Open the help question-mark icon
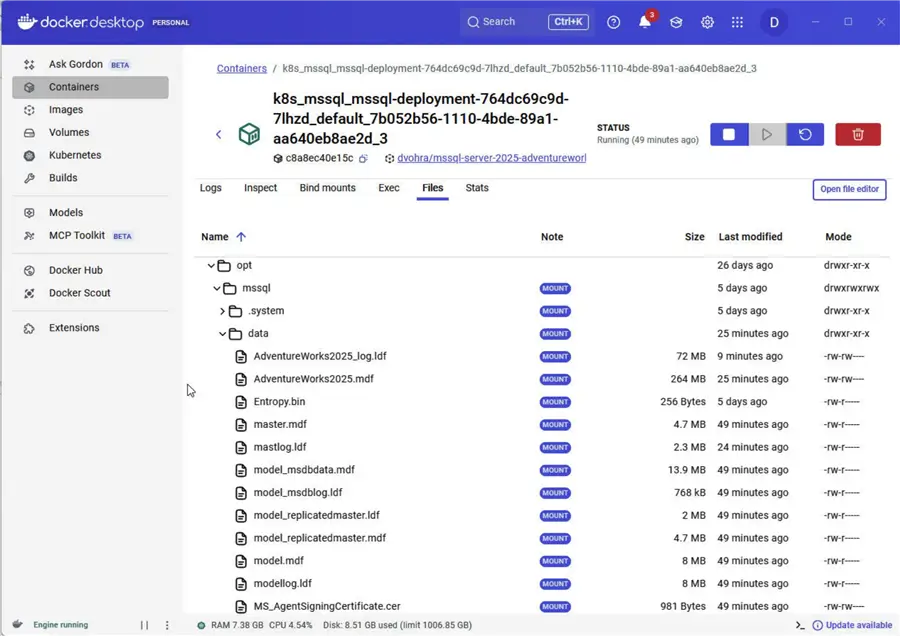 click(614, 22)
